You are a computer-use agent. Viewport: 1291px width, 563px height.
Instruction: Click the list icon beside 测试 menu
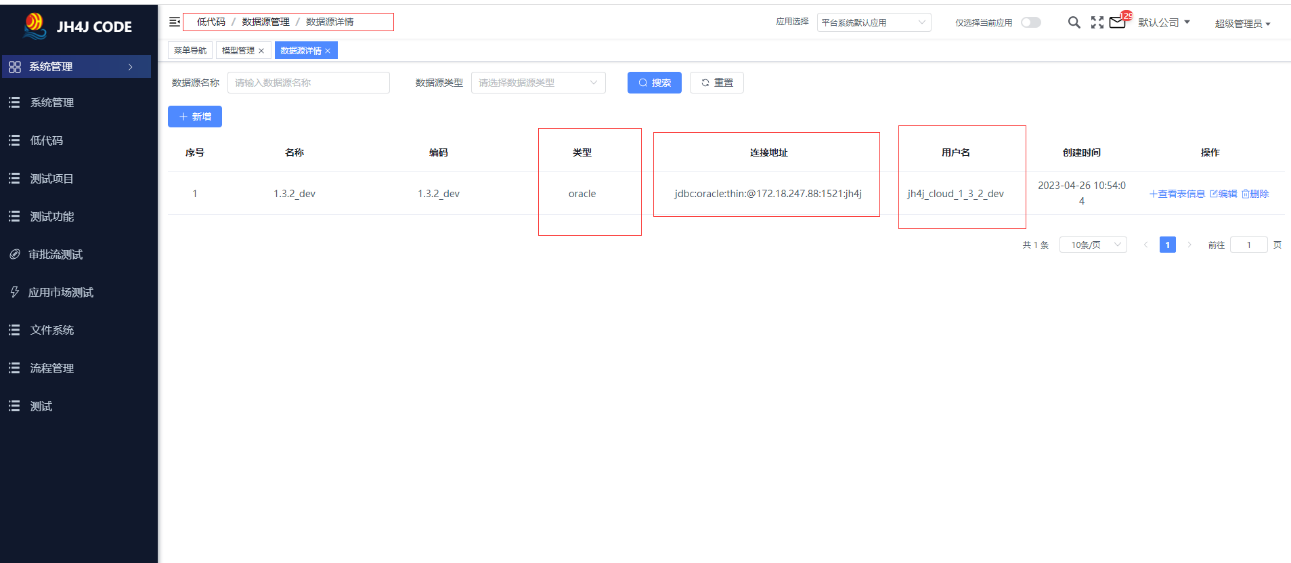15,406
